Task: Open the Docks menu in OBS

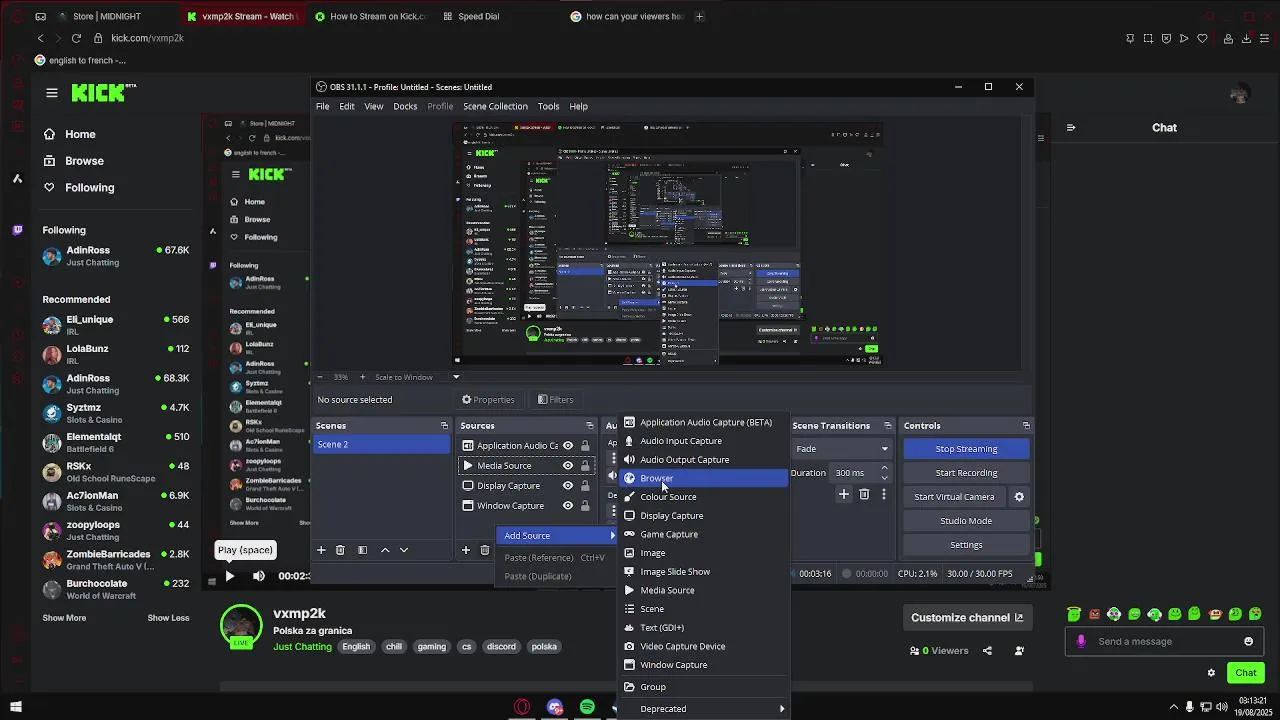Action: [x=405, y=106]
